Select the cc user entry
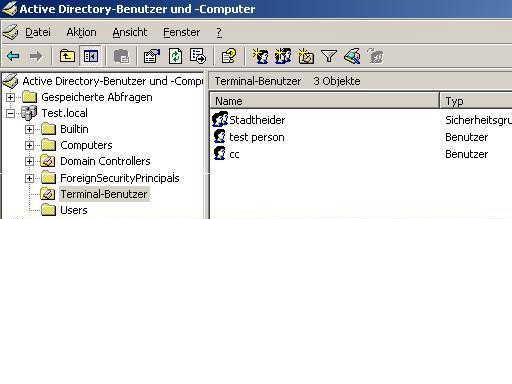The height and width of the screenshot is (384, 512). [x=234, y=154]
